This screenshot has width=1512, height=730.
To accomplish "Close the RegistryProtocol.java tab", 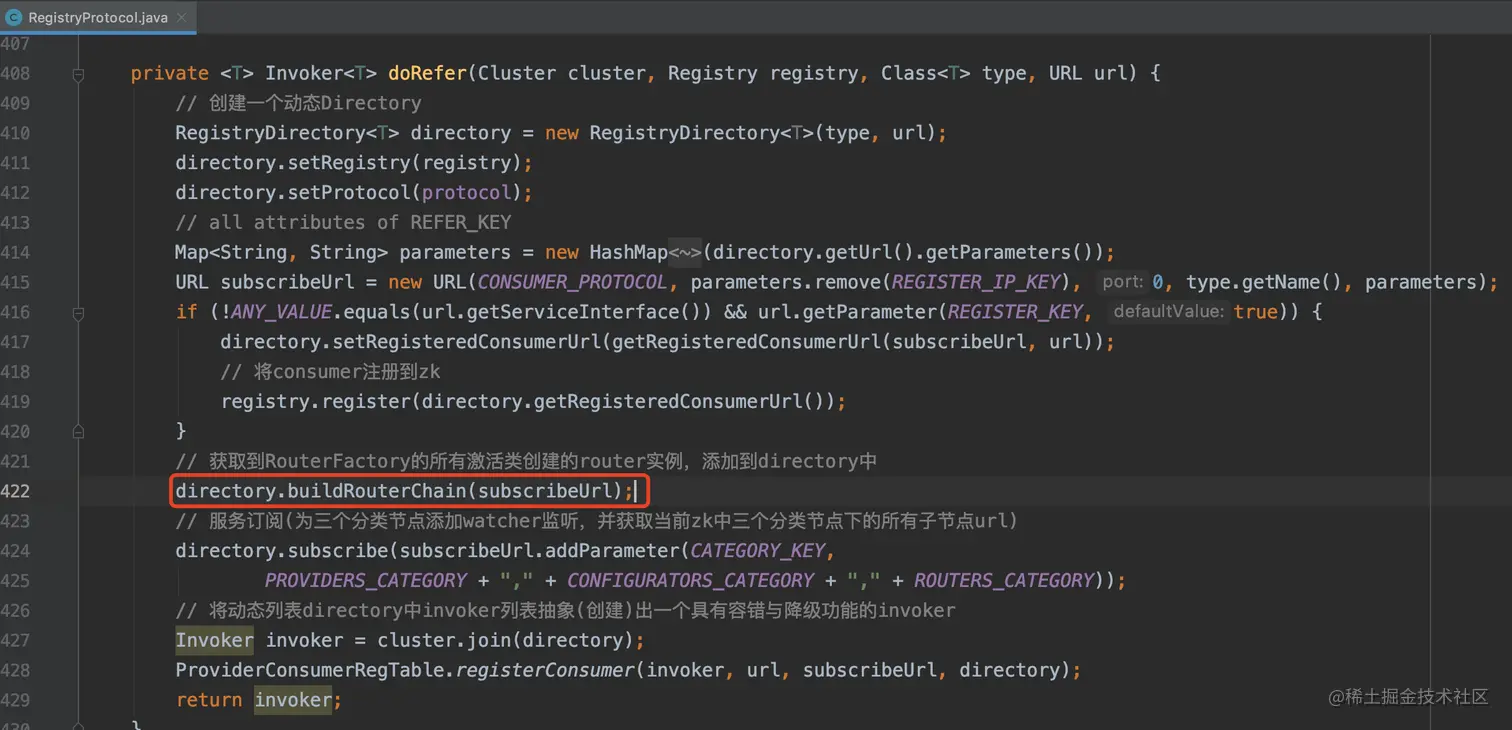I will [181, 17].
